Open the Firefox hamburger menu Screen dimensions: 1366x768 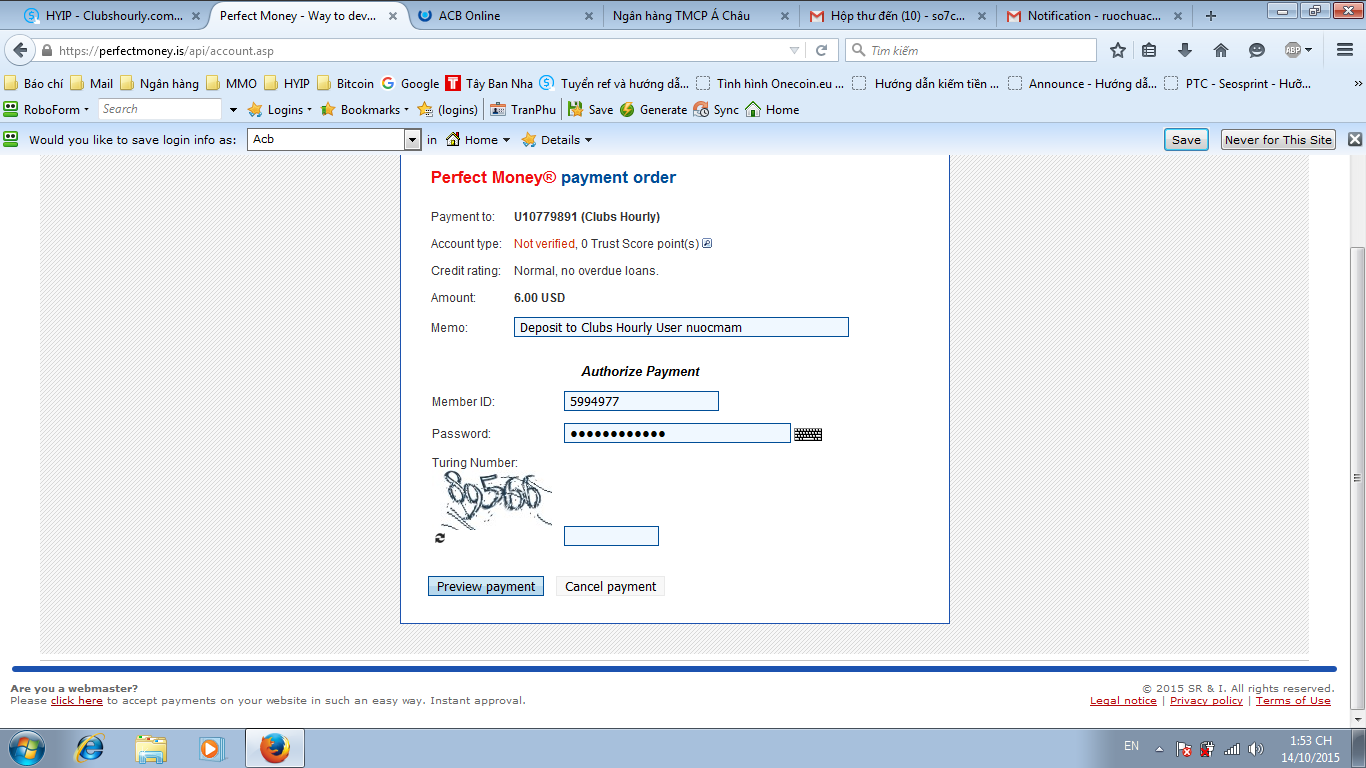[x=1344, y=50]
